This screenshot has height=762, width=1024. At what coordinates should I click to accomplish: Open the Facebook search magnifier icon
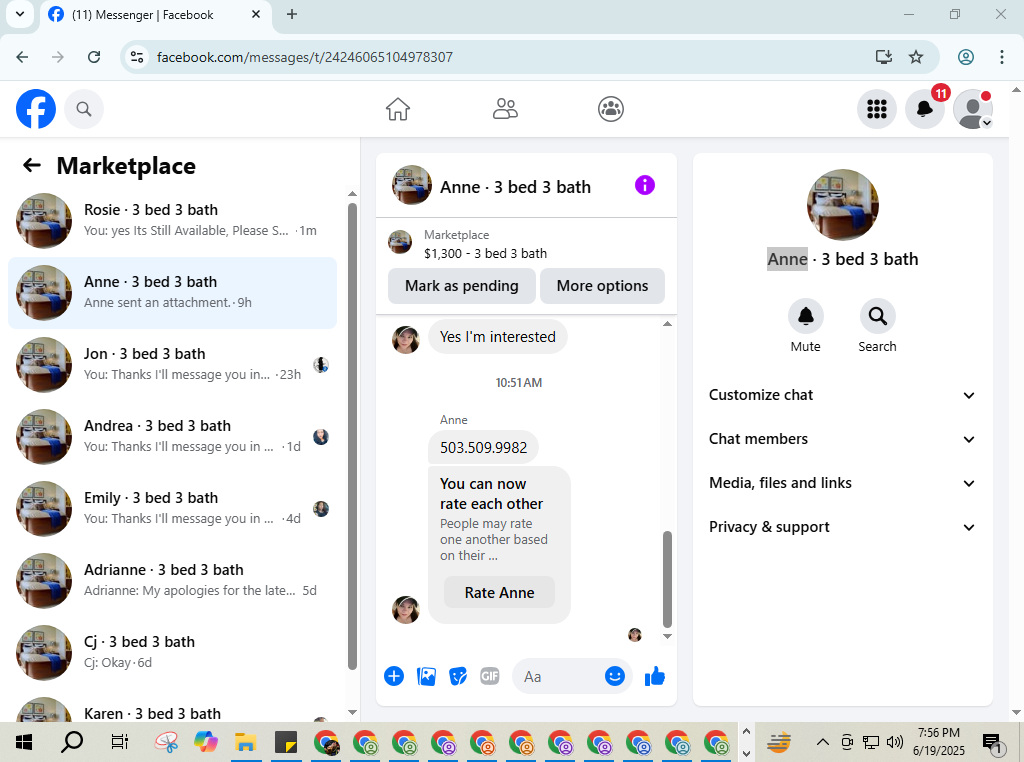tap(84, 109)
